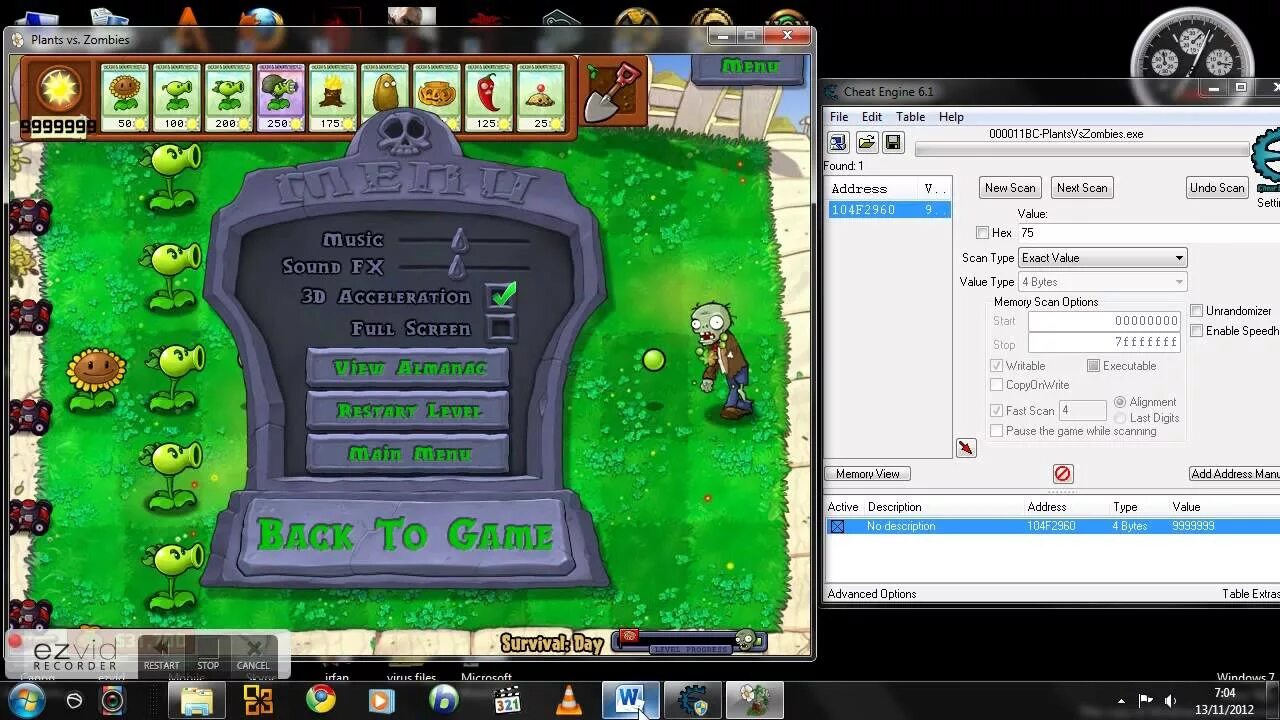This screenshot has height=720, width=1280.
Task: Click Restart Level in the game menu
Action: point(408,411)
